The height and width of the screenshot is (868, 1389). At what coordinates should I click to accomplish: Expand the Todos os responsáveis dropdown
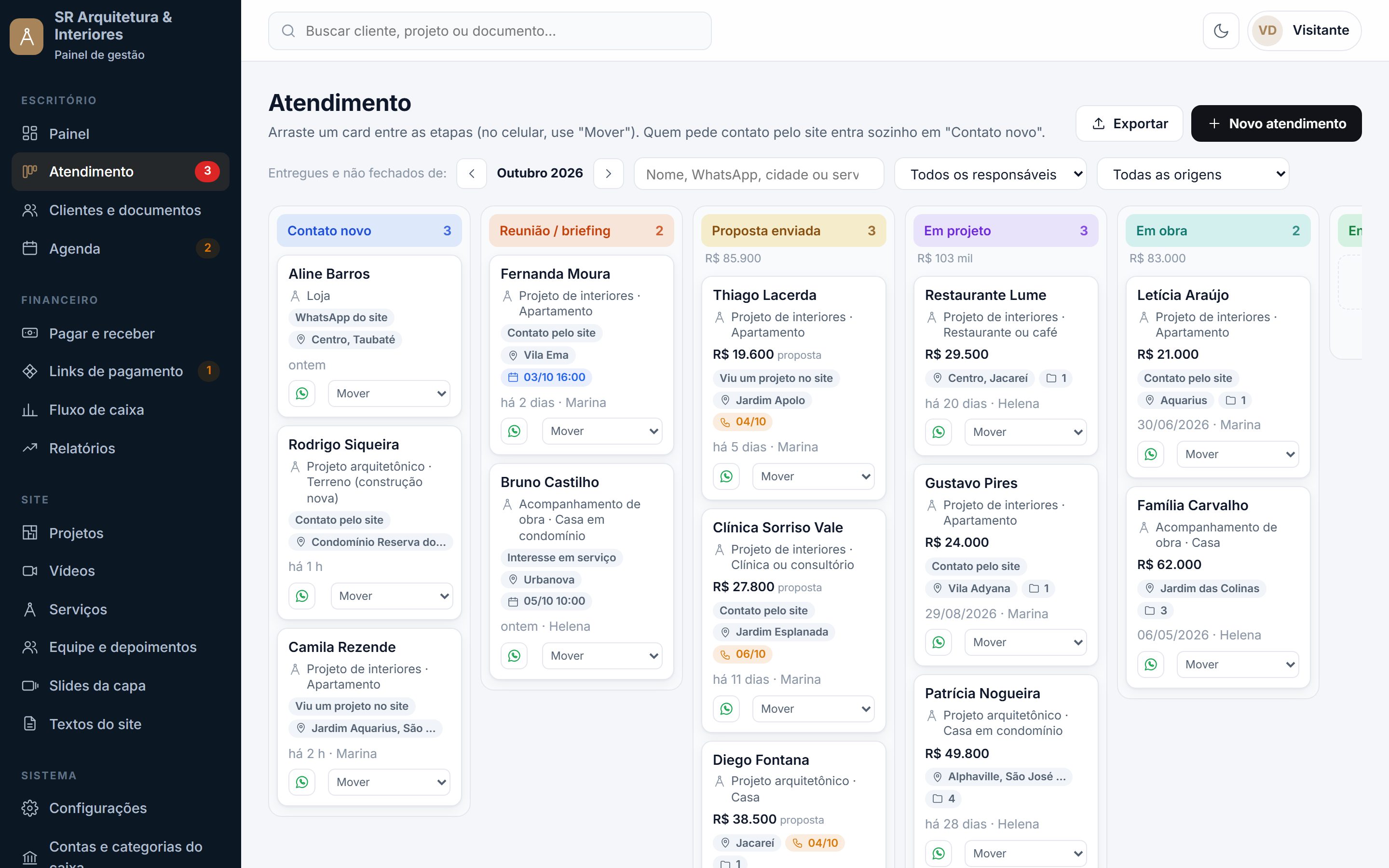pyautogui.click(x=991, y=174)
